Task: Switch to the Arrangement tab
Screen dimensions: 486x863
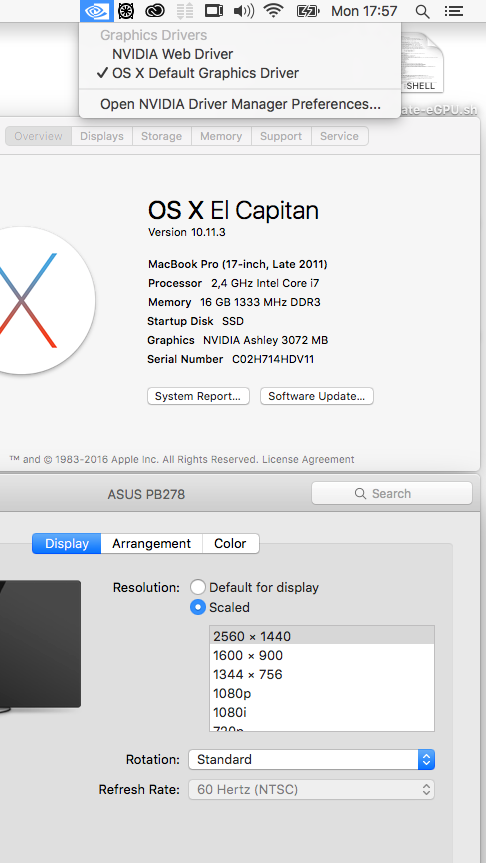Action: click(151, 543)
